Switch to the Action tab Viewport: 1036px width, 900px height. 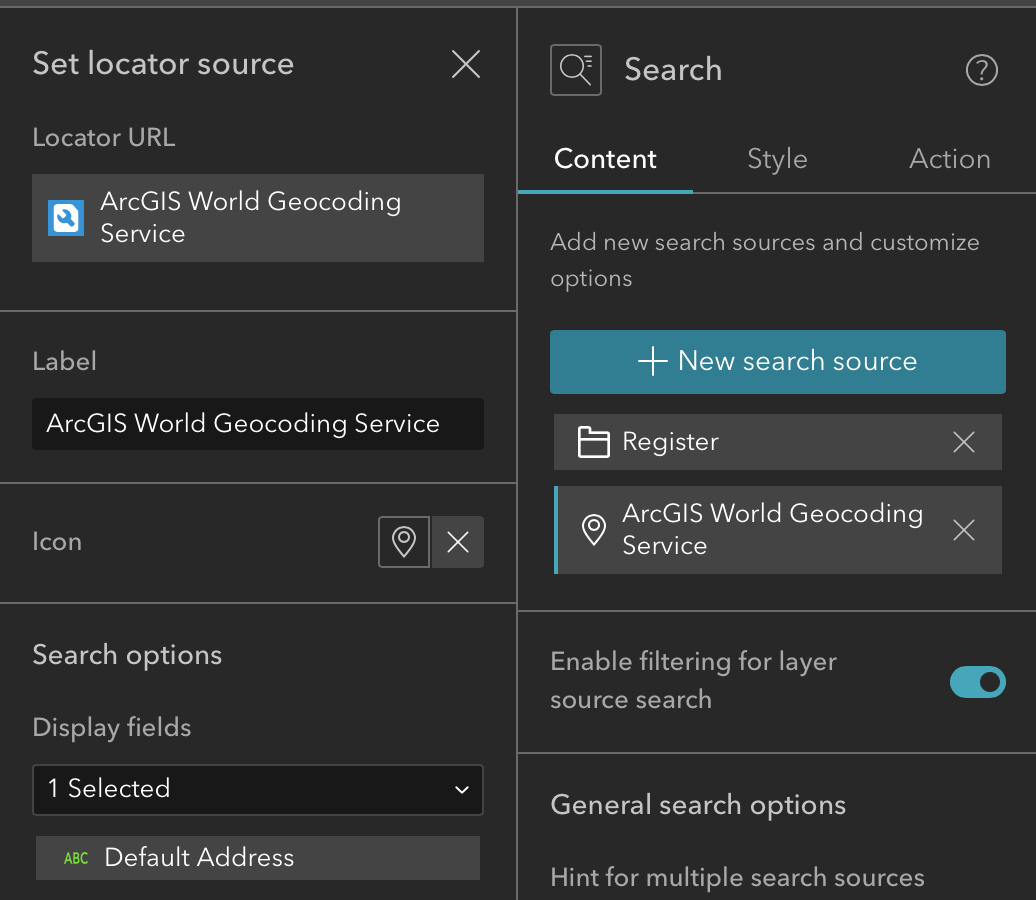pyautogui.click(x=949, y=159)
